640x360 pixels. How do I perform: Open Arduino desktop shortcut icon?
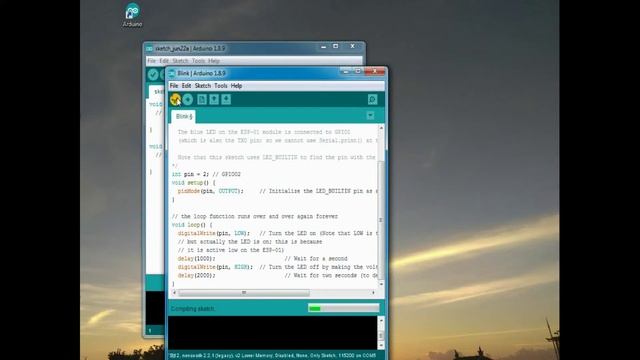tap(132, 15)
